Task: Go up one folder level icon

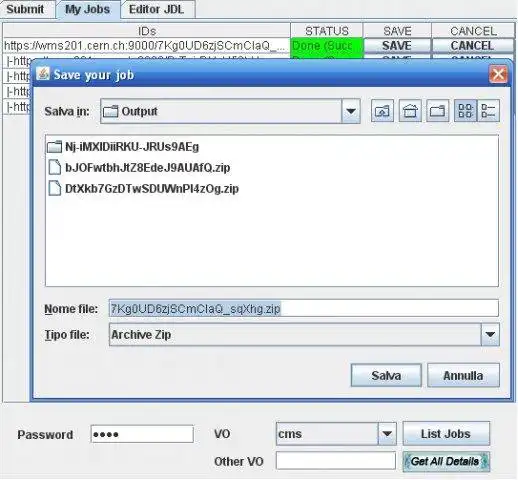Action: click(382, 111)
